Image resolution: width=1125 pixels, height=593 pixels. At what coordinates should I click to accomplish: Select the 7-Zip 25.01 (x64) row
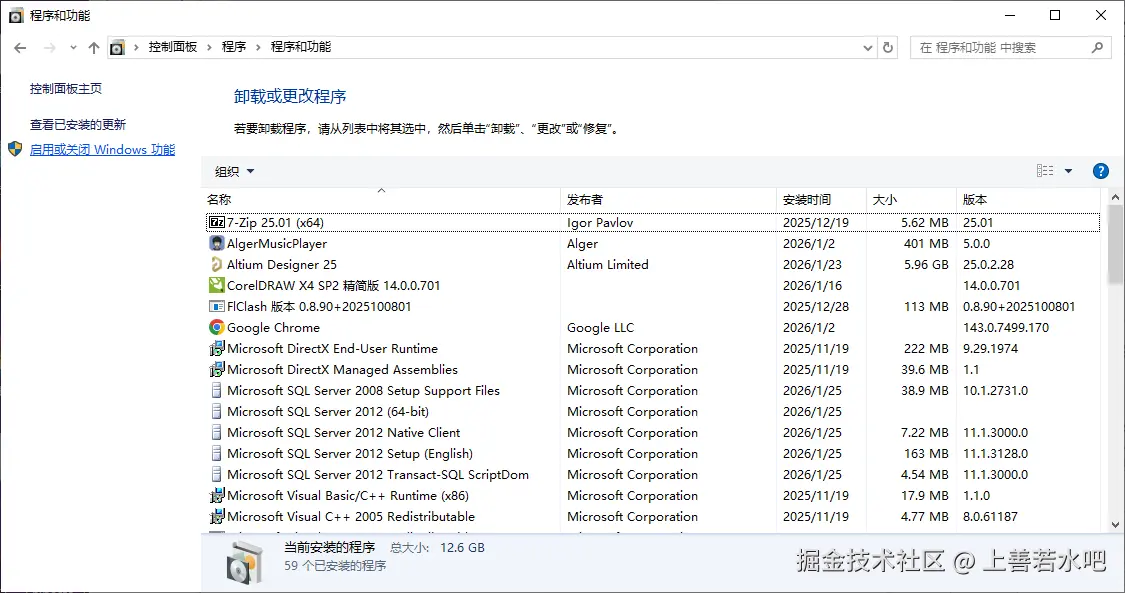pyautogui.click(x=653, y=222)
